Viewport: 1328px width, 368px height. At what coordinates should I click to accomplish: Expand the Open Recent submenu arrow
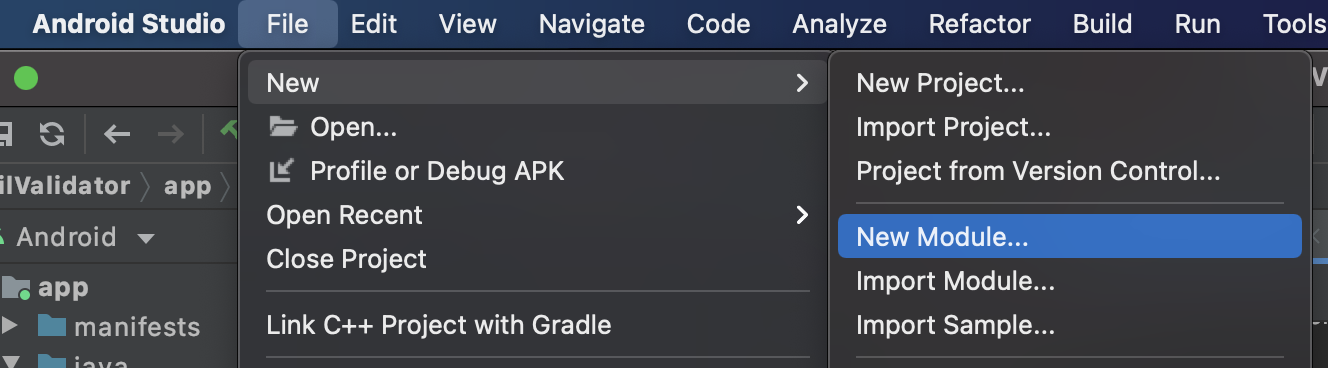801,214
